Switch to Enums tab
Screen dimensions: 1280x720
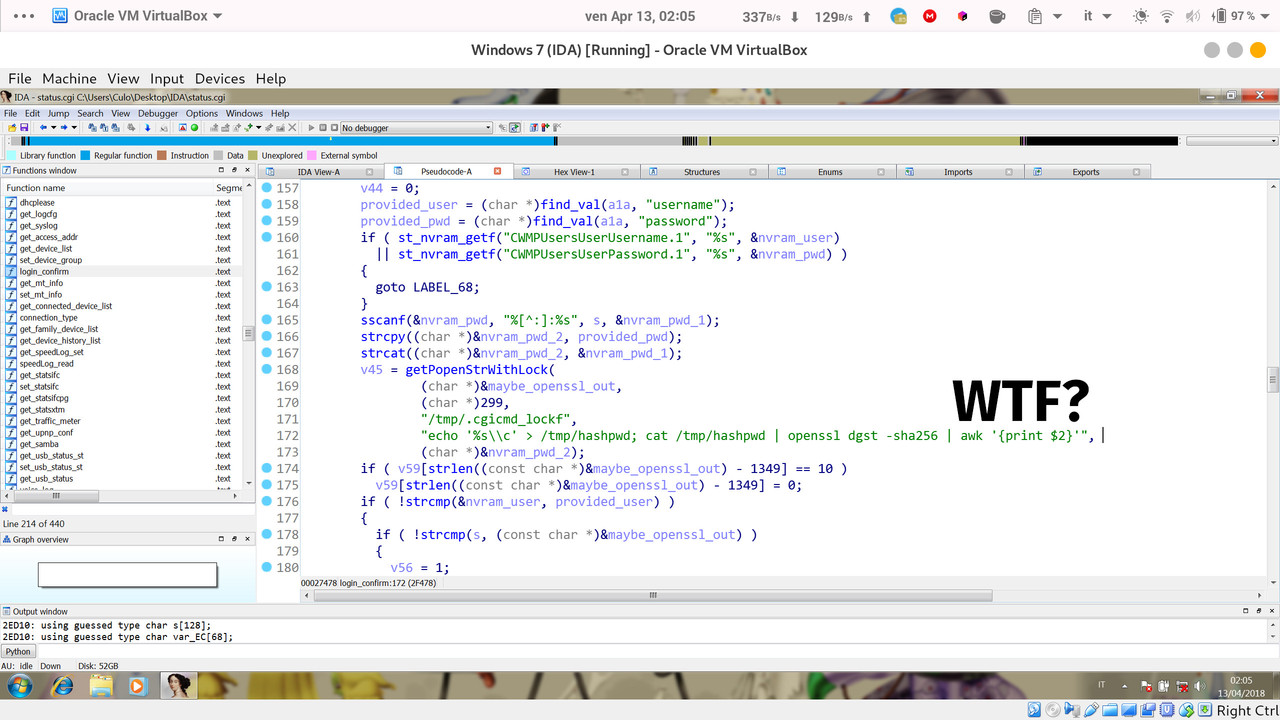click(830, 172)
